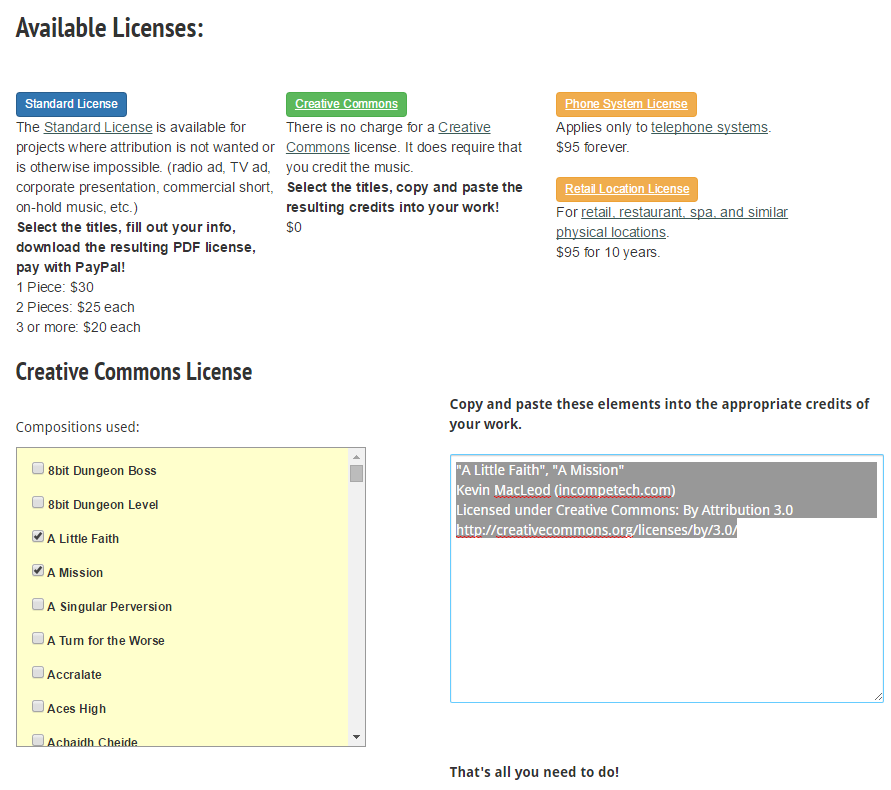Click the blue Standard License button
891x790 pixels.
[71, 104]
